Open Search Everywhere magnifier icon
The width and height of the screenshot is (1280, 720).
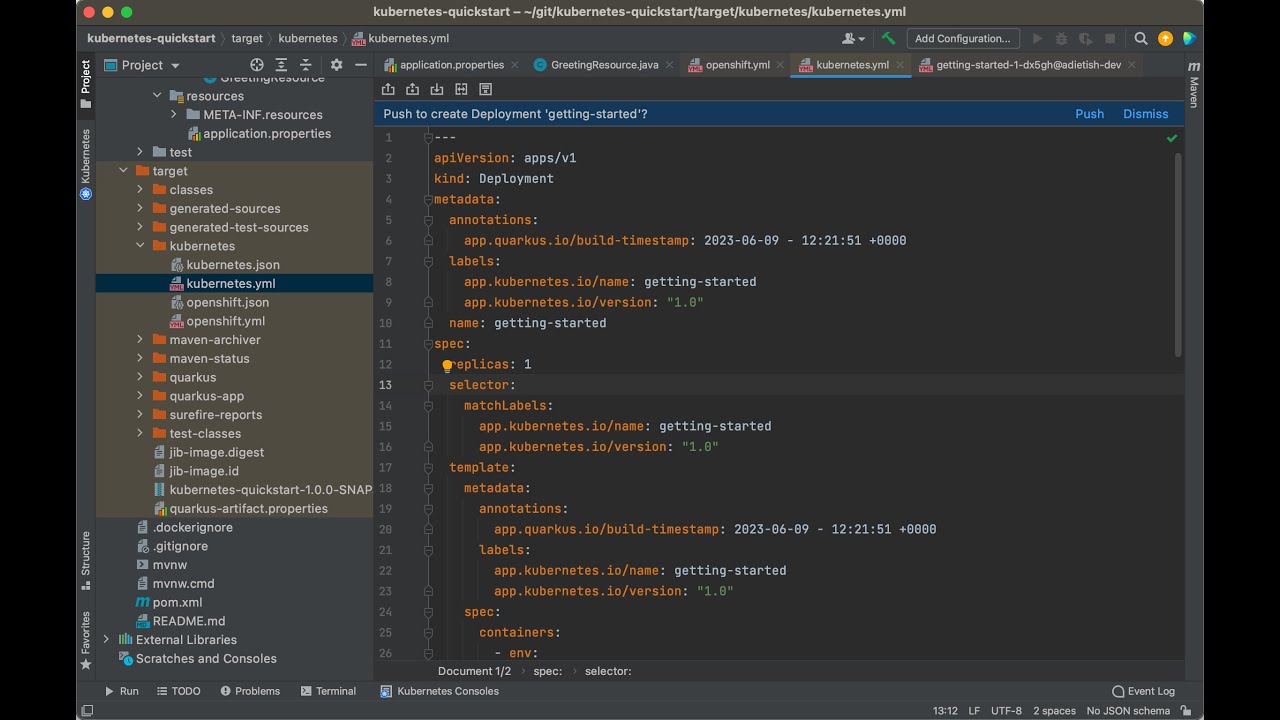tap(1141, 39)
